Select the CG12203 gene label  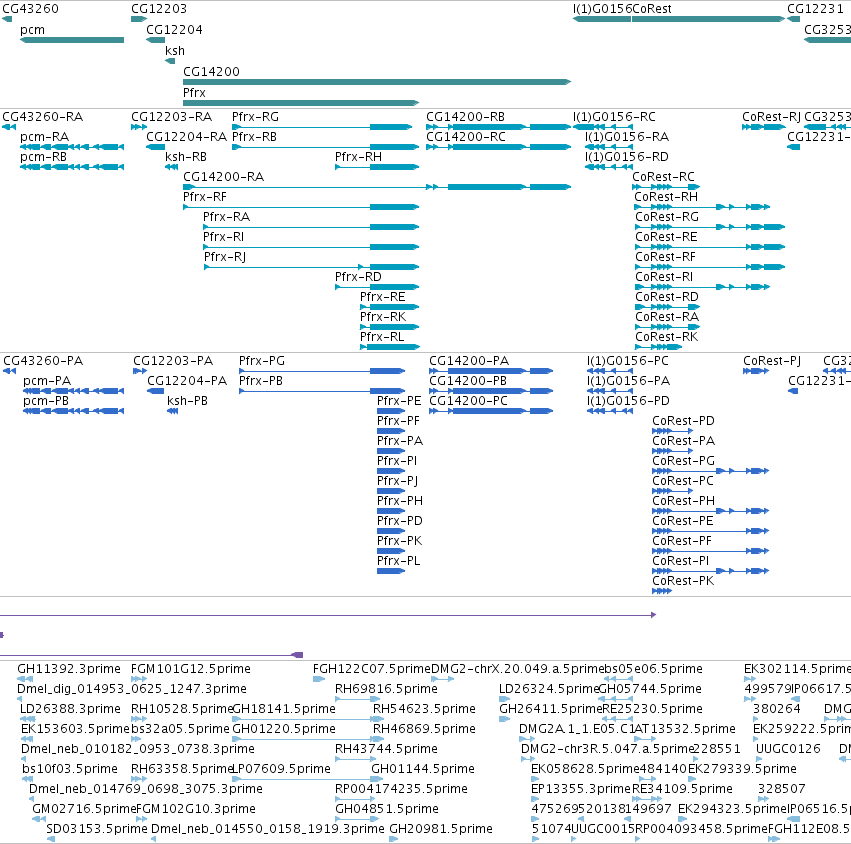pyautogui.click(x=159, y=9)
